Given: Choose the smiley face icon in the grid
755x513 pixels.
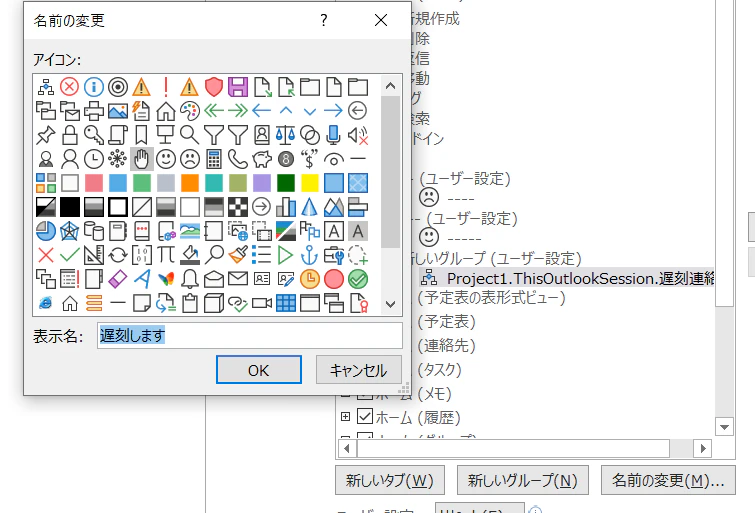Looking at the screenshot, I should [x=166, y=159].
